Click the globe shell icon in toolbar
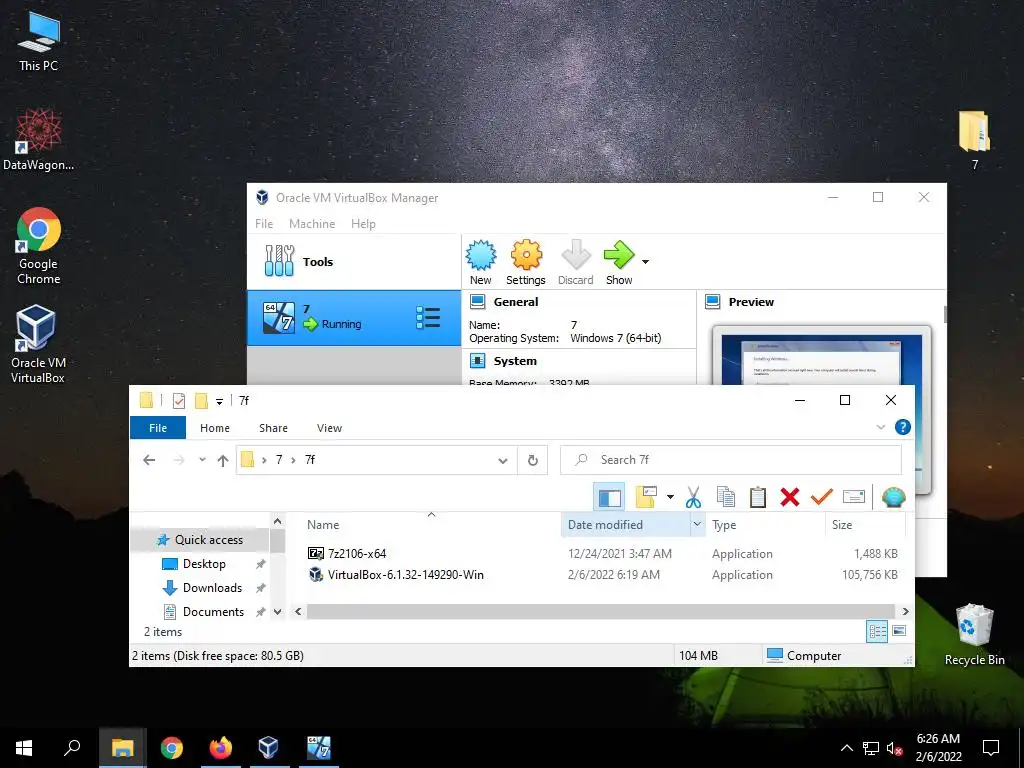This screenshot has width=1024, height=768. point(893,497)
